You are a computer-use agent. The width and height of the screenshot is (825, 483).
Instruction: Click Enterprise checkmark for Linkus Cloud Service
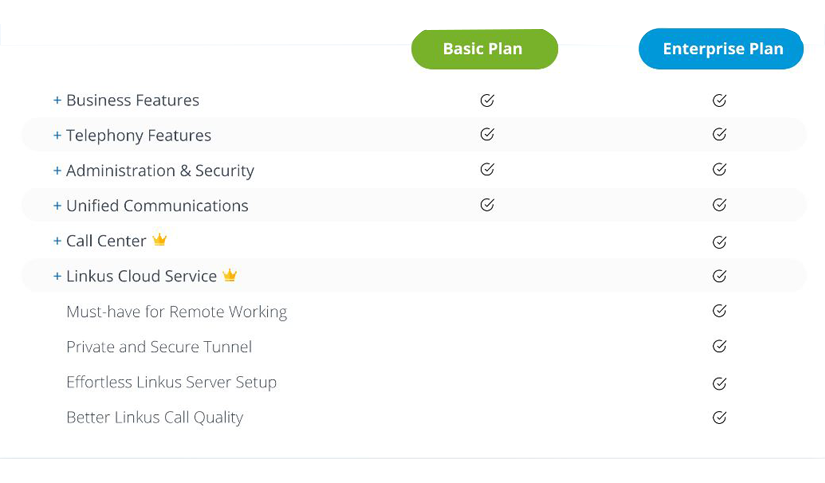click(x=719, y=276)
